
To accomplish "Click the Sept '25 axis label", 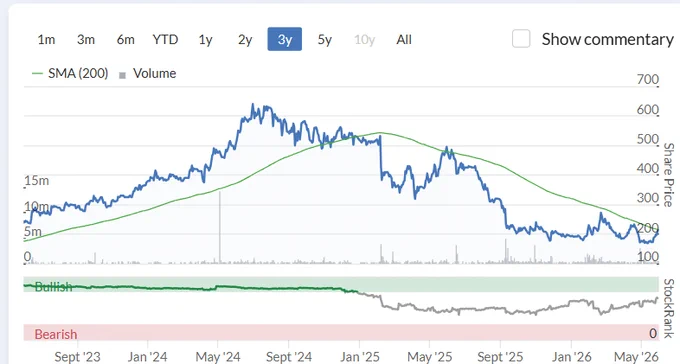I will click(x=500, y=357).
